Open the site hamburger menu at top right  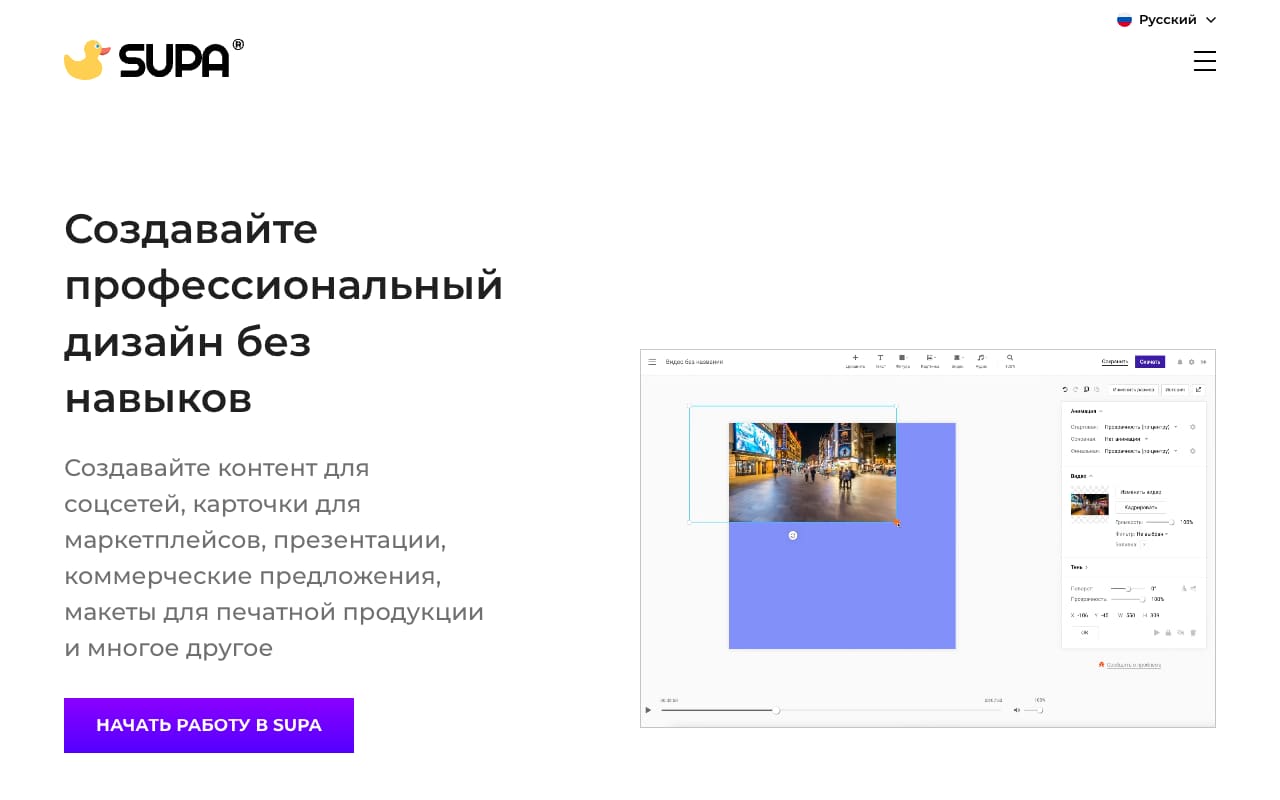tap(1205, 61)
